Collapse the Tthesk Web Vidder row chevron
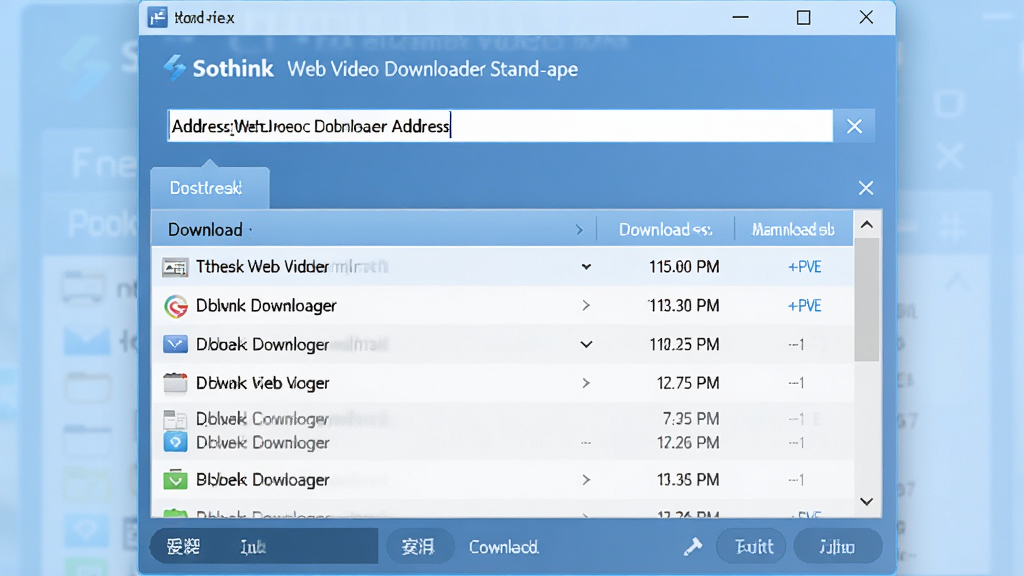 pyautogui.click(x=586, y=267)
